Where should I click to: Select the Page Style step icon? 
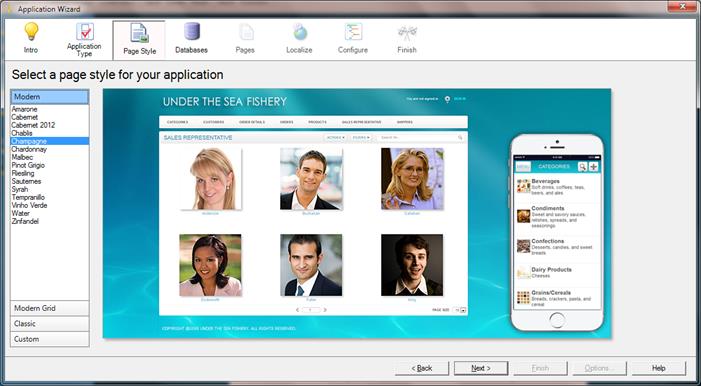(139, 33)
